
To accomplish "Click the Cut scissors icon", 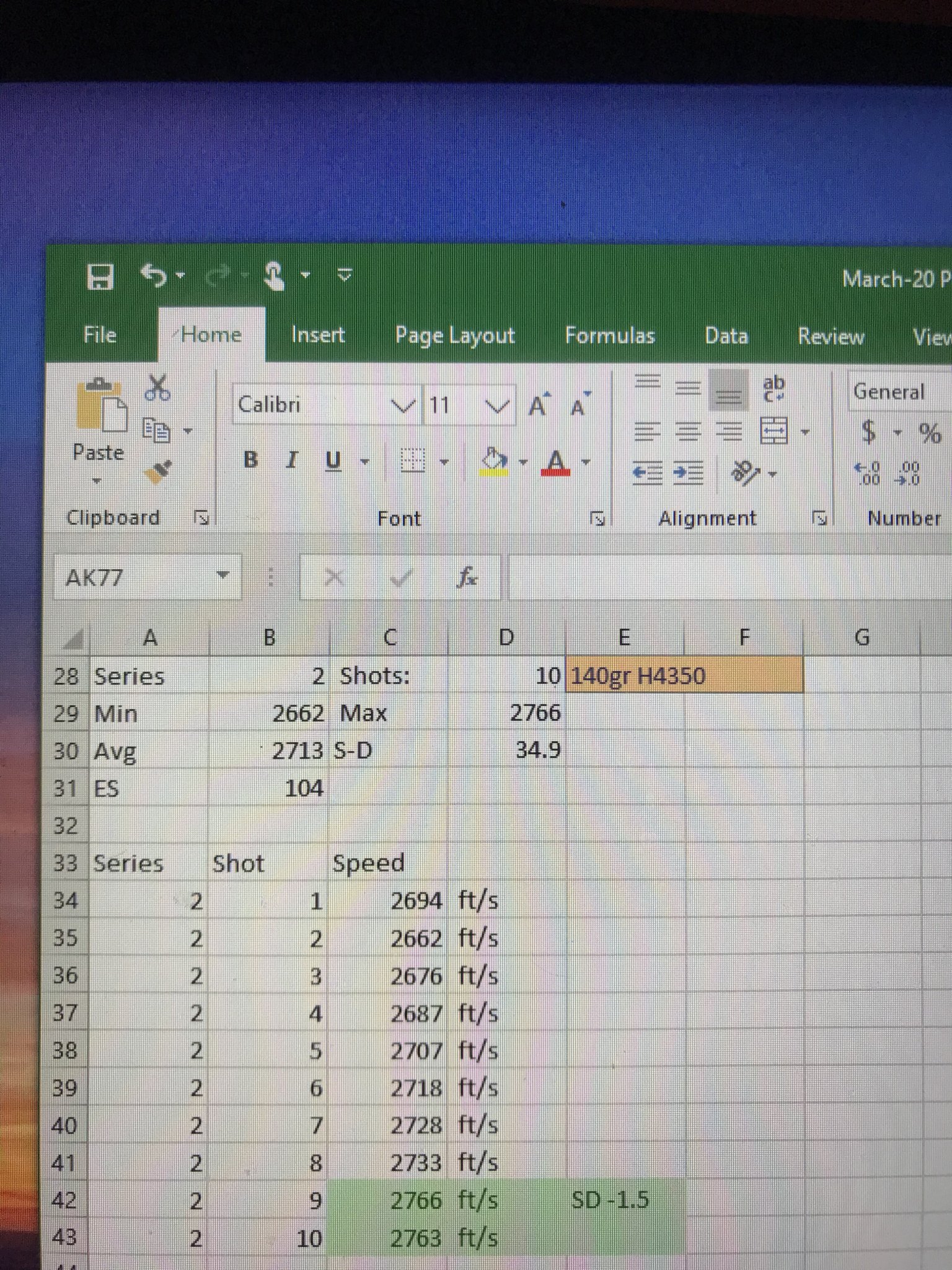I will [x=157, y=387].
